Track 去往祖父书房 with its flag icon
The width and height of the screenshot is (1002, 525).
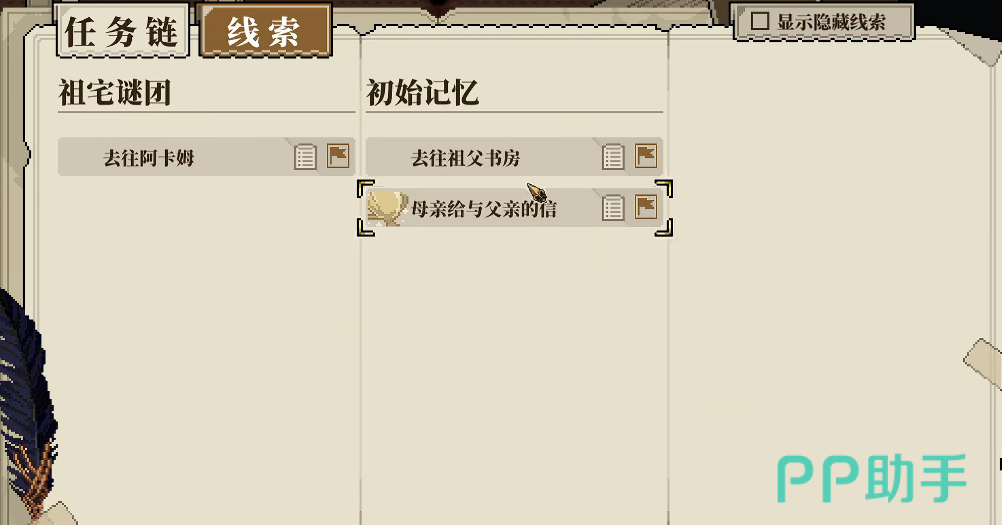[x=646, y=156]
